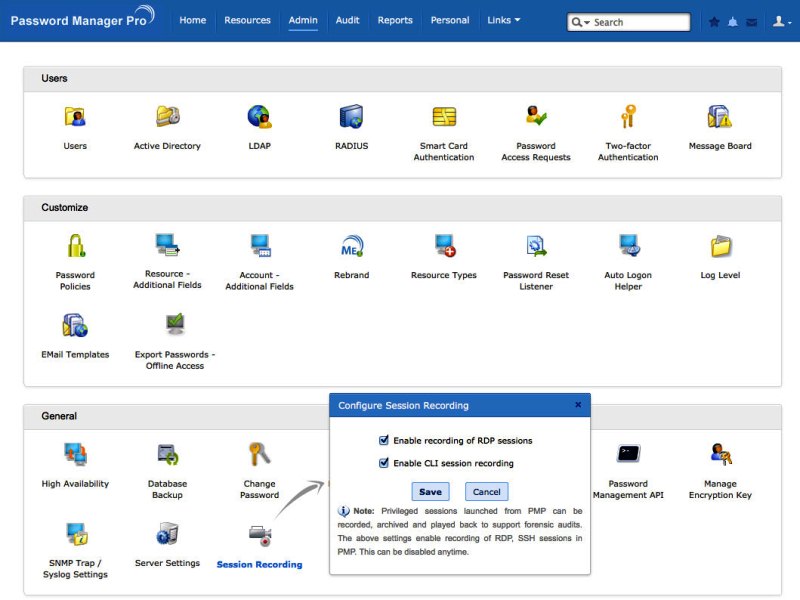Select the Admin tab
The image size is (800, 600).
[303, 20]
